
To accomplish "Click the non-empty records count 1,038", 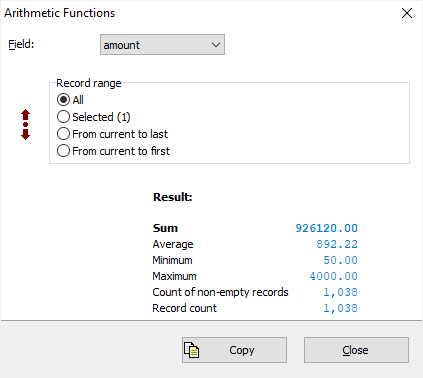I will (341, 292).
